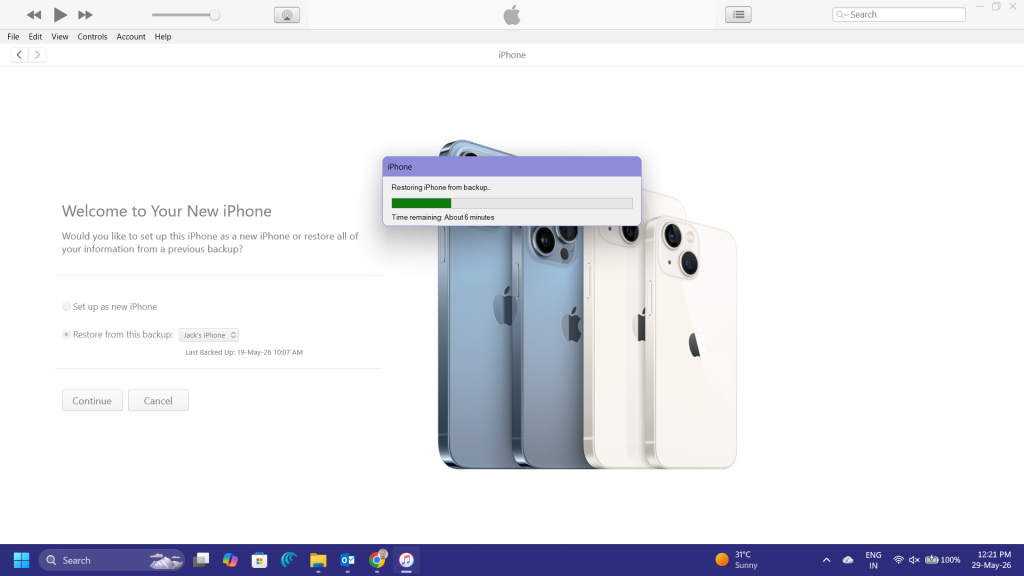
Task: Launch Copilot from the taskbar
Action: (x=230, y=560)
